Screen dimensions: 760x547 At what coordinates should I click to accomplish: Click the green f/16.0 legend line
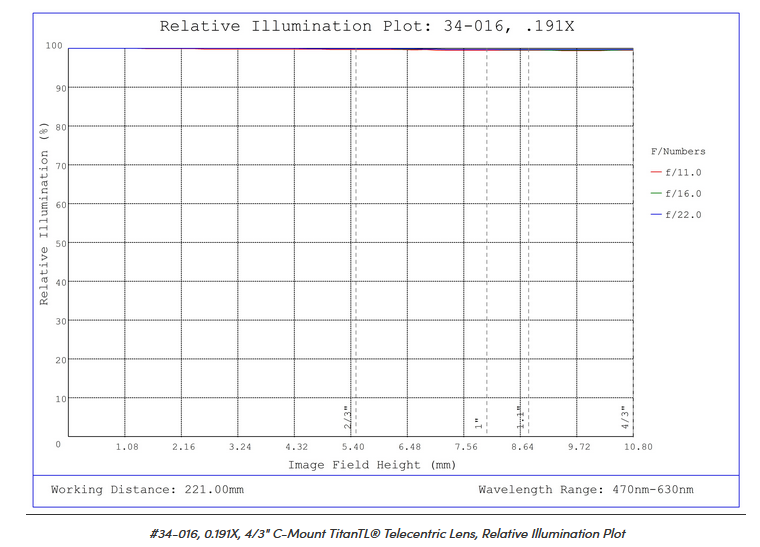656,194
